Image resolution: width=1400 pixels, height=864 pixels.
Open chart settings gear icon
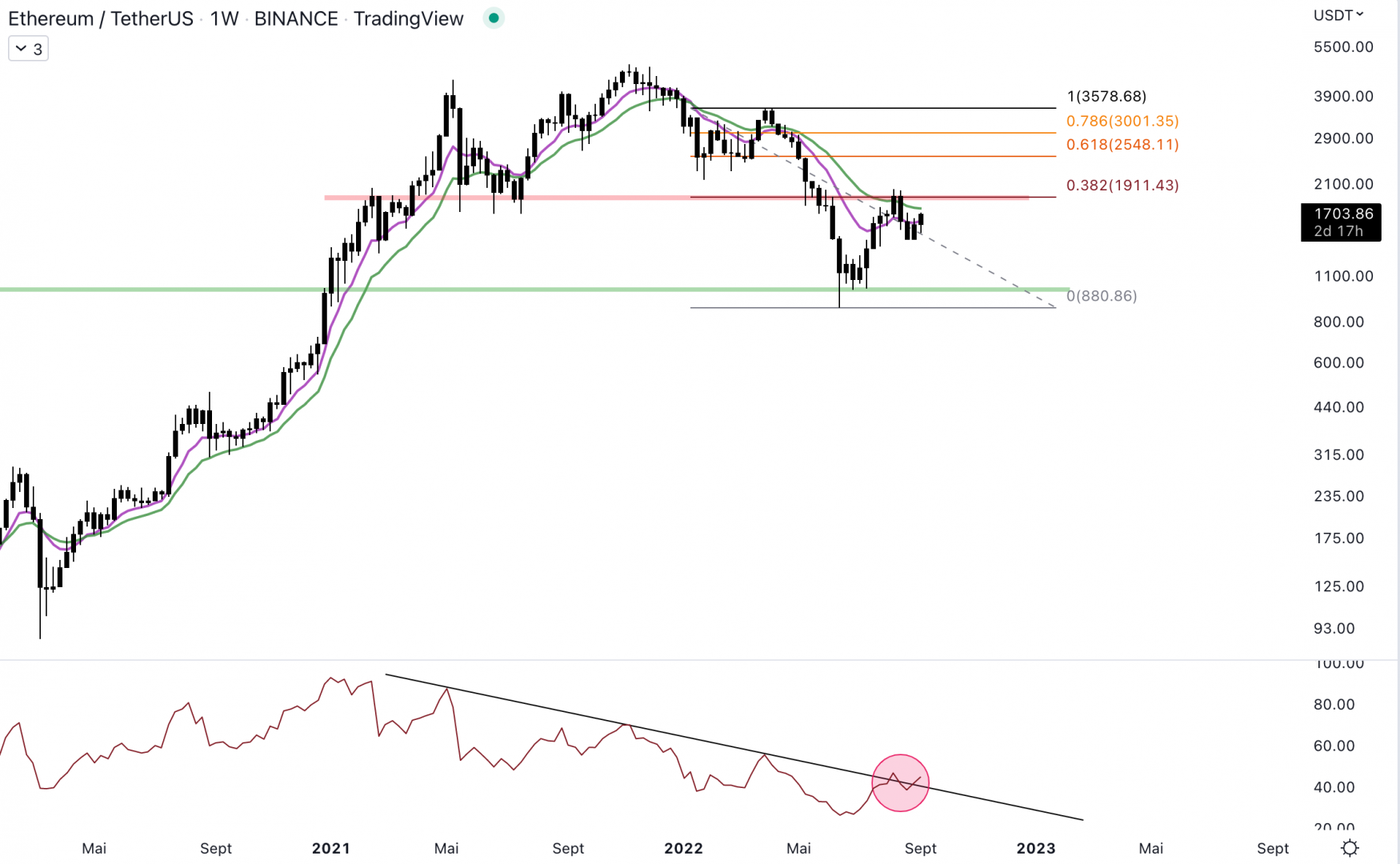click(x=1350, y=848)
